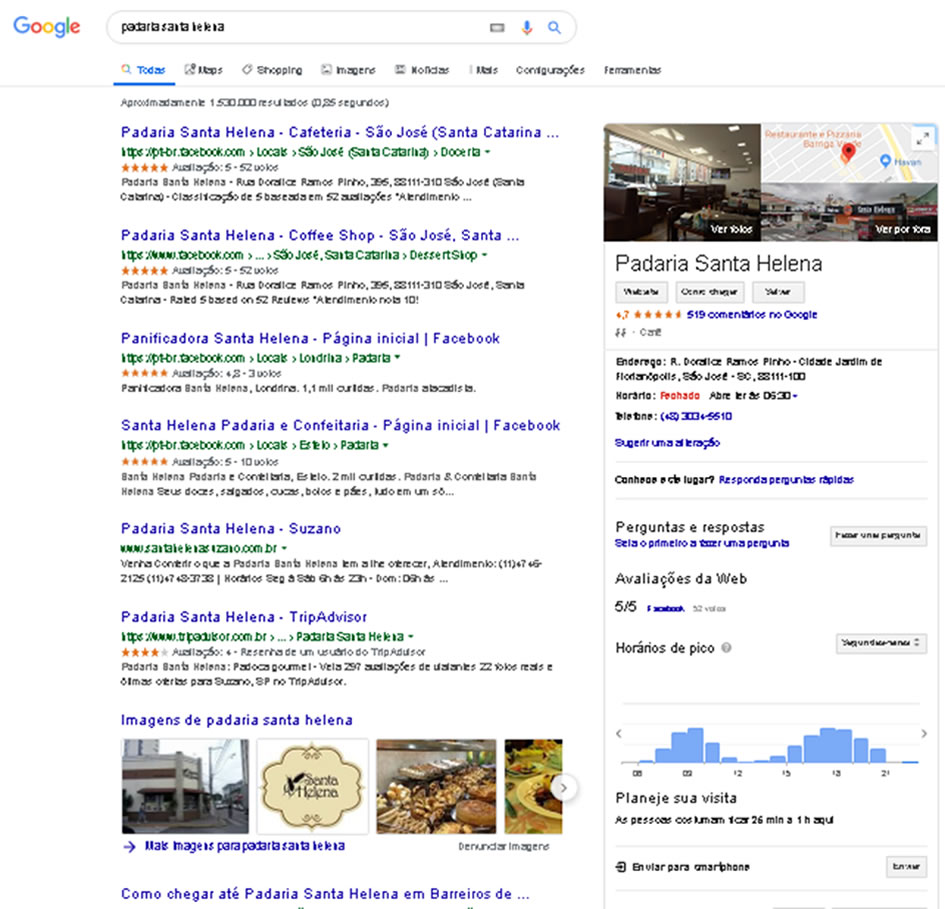This screenshot has height=909, width=945.
Task: Open dropdown arrow after 'Dessert Shop' URL
Action: pyautogui.click(x=485, y=255)
